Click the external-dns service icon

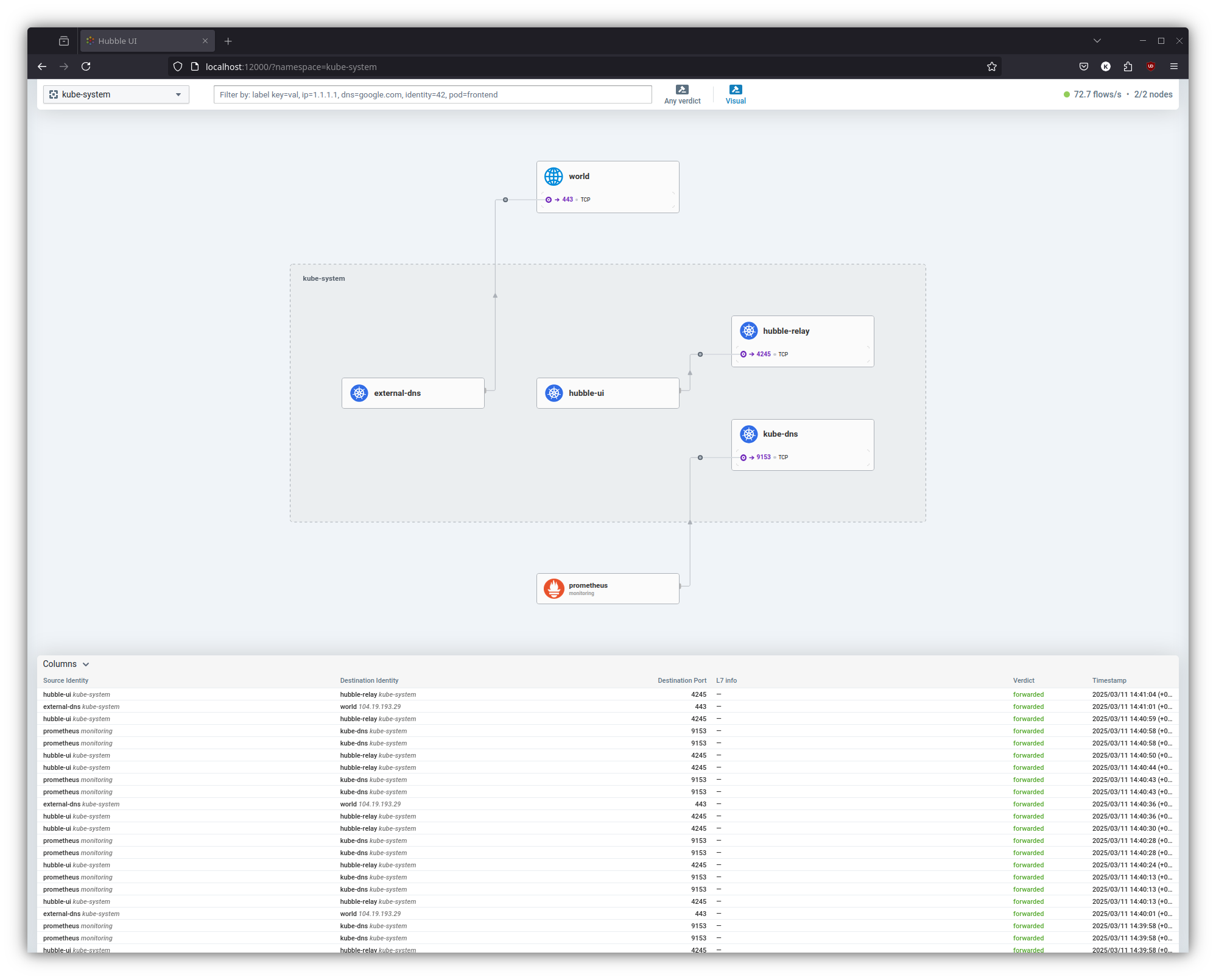359,393
